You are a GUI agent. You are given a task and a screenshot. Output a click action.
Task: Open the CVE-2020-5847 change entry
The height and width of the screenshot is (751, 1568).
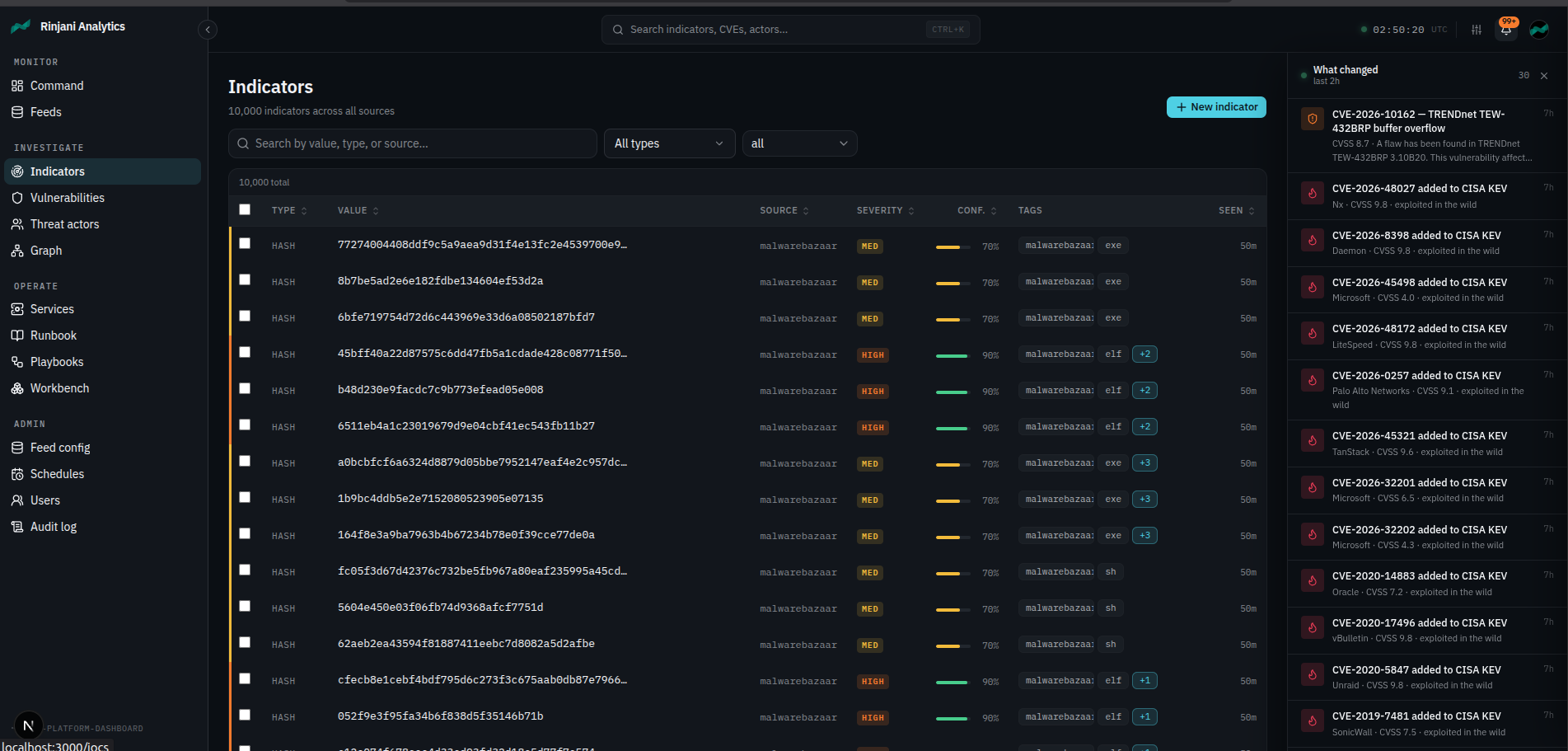[x=1427, y=677]
